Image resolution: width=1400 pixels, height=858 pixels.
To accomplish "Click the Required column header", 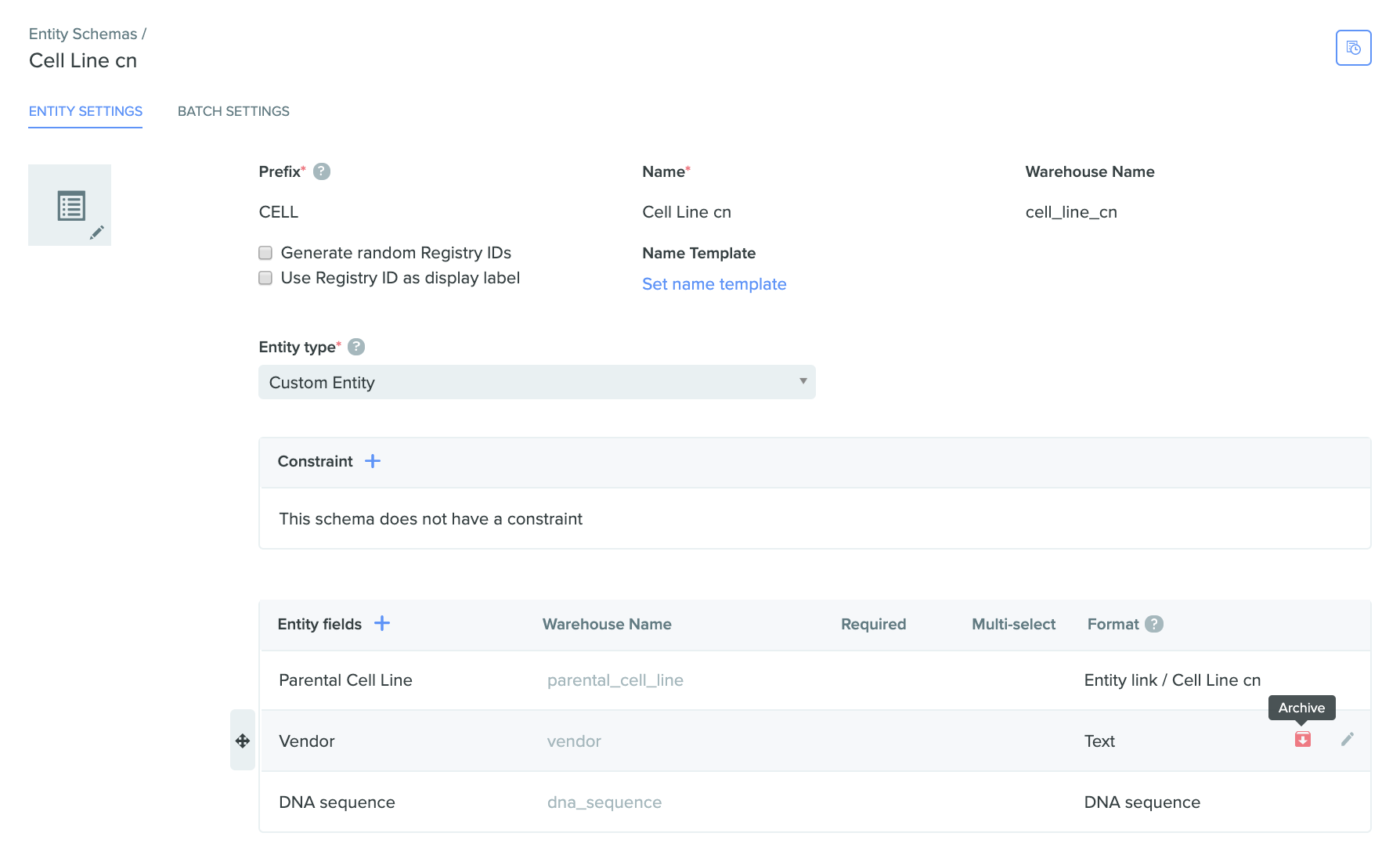I will tap(873, 624).
